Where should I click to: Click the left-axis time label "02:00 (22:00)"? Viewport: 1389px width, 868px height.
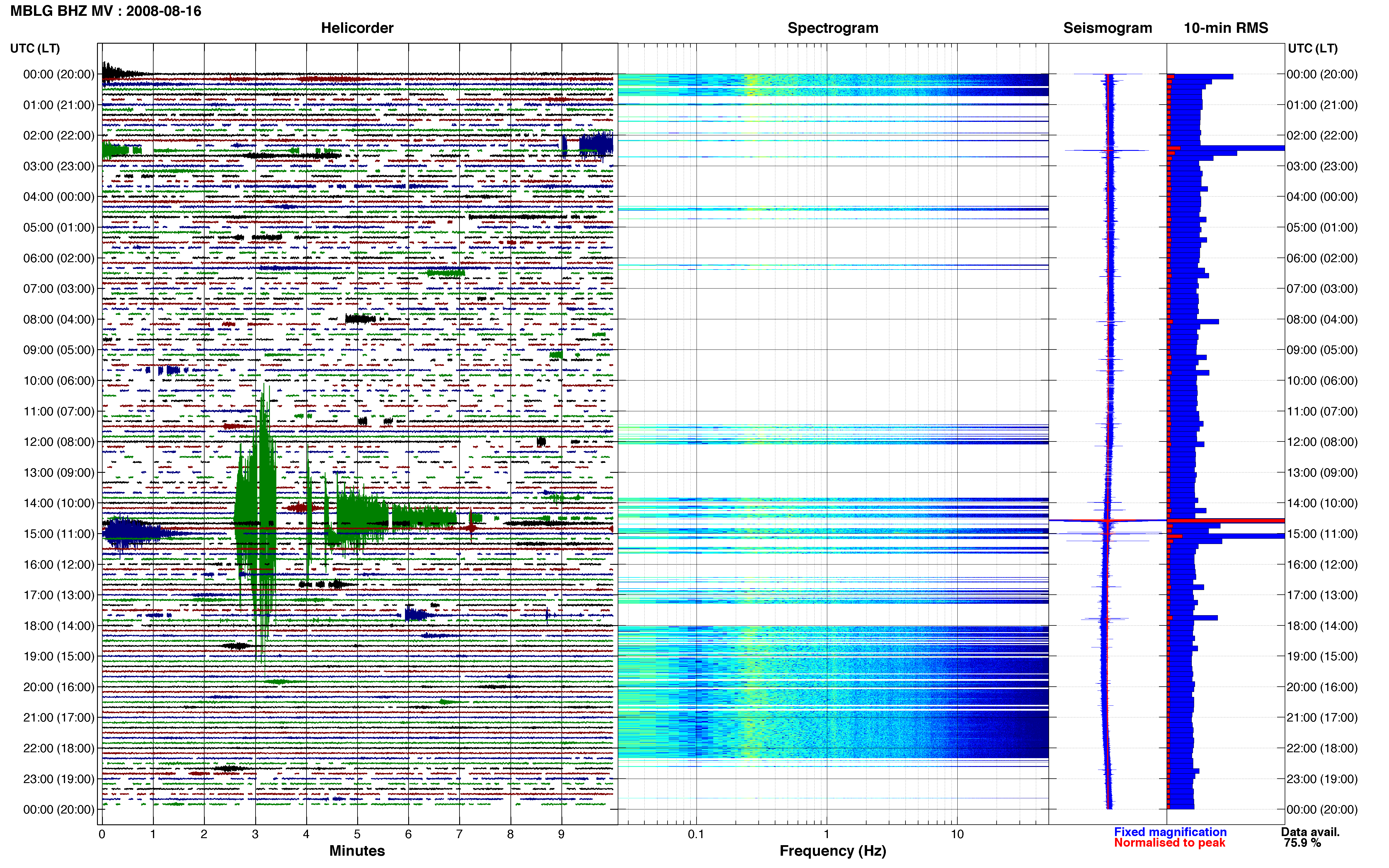pos(59,135)
